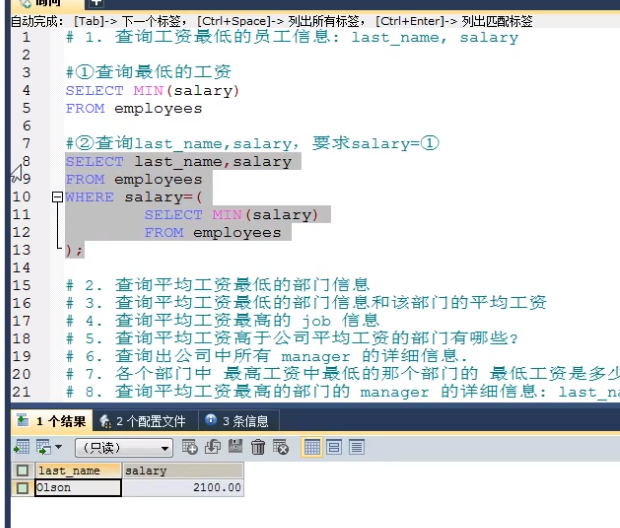Image resolution: width=620 pixels, height=528 pixels.
Task: Open the read-only (只读) mode dropdown
Action: 124,448
